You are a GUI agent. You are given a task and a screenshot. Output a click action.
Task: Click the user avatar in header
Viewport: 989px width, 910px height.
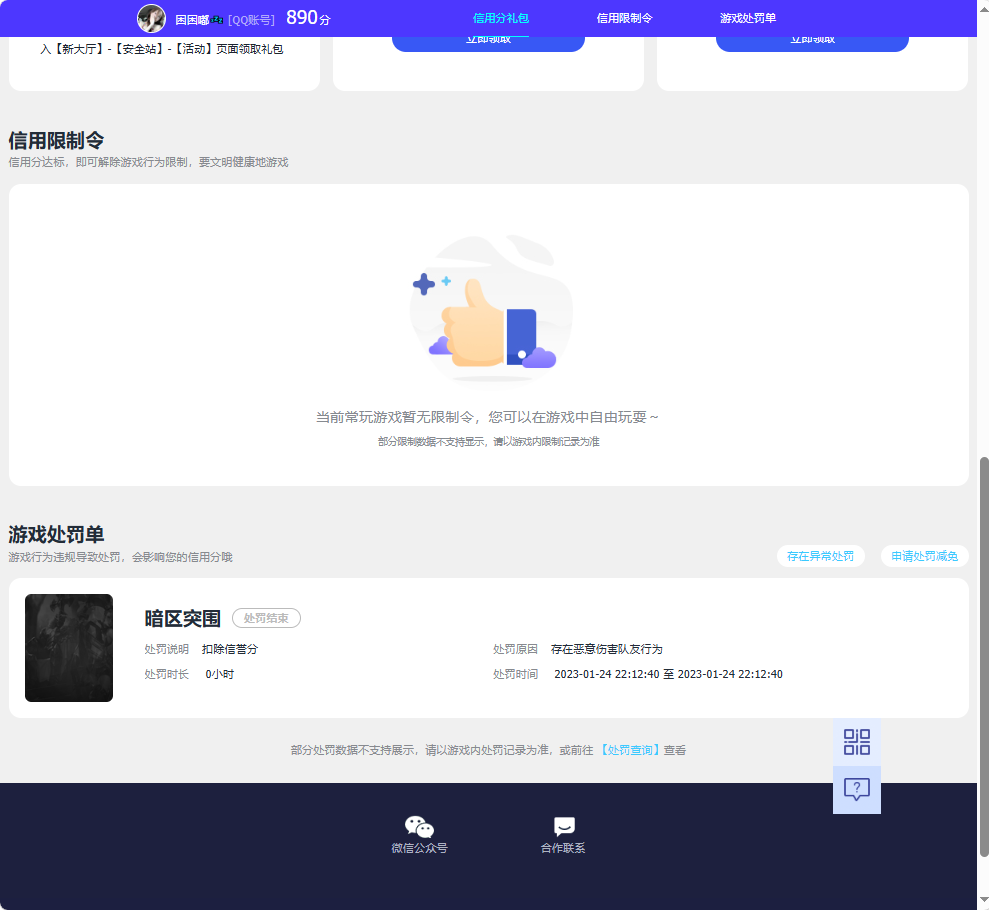(151, 18)
